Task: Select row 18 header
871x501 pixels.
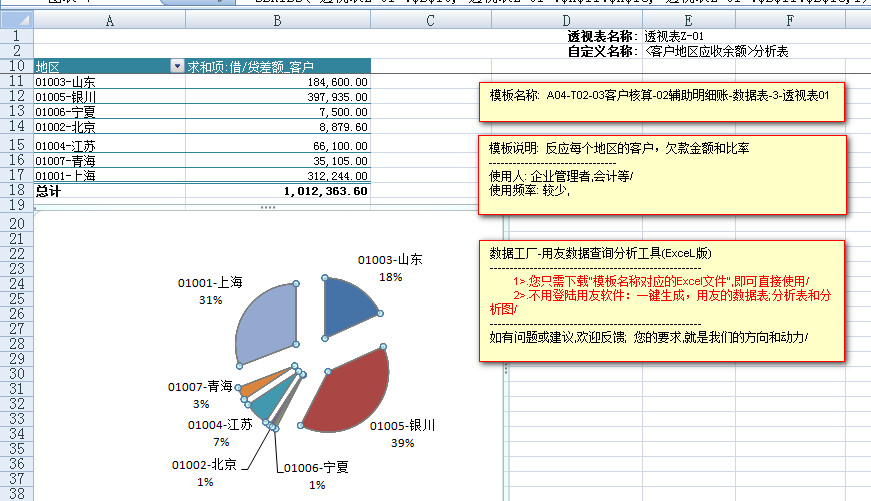Action: pyautogui.click(x=16, y=190)
